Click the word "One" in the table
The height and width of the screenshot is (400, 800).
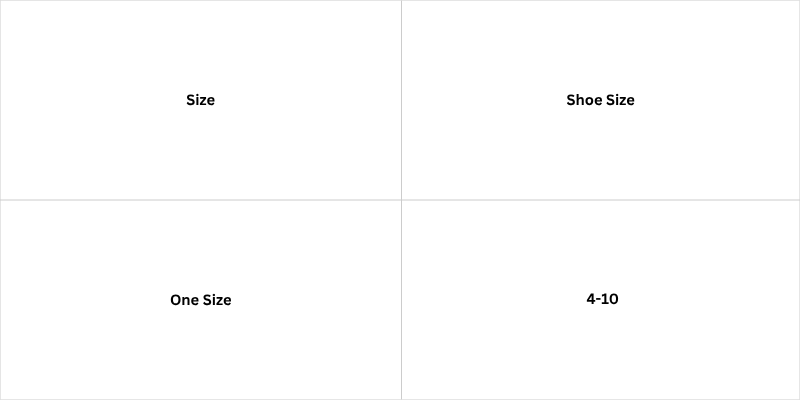(x=183, y=300)
